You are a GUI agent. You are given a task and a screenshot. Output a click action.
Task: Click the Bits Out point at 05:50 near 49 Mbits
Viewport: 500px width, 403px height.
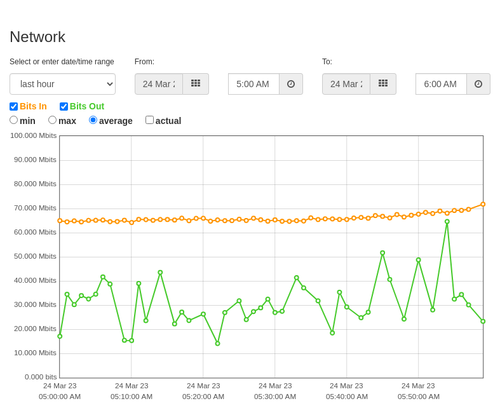tap(418, 260)
